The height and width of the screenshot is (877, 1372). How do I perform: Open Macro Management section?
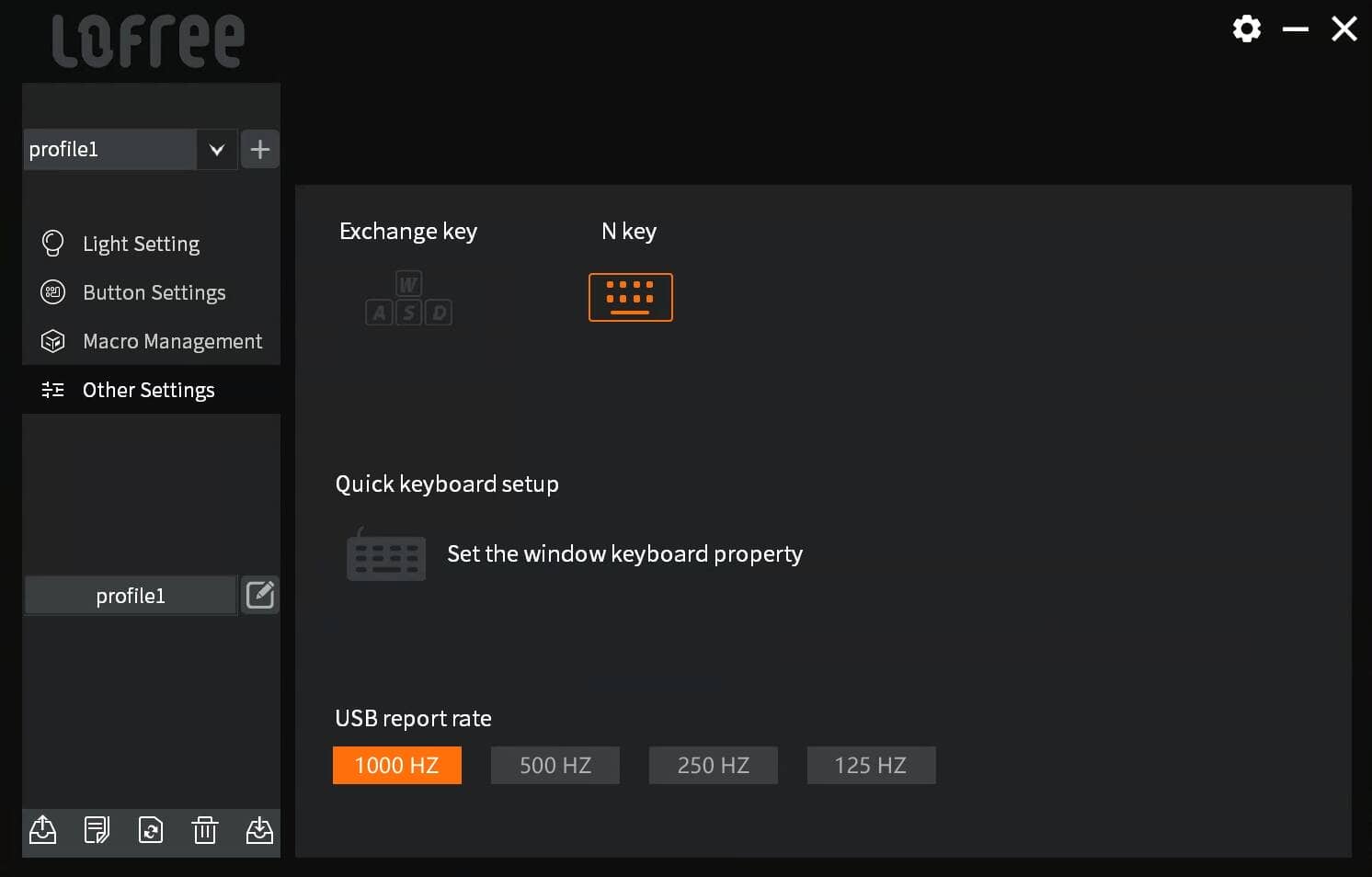[172, 341]
